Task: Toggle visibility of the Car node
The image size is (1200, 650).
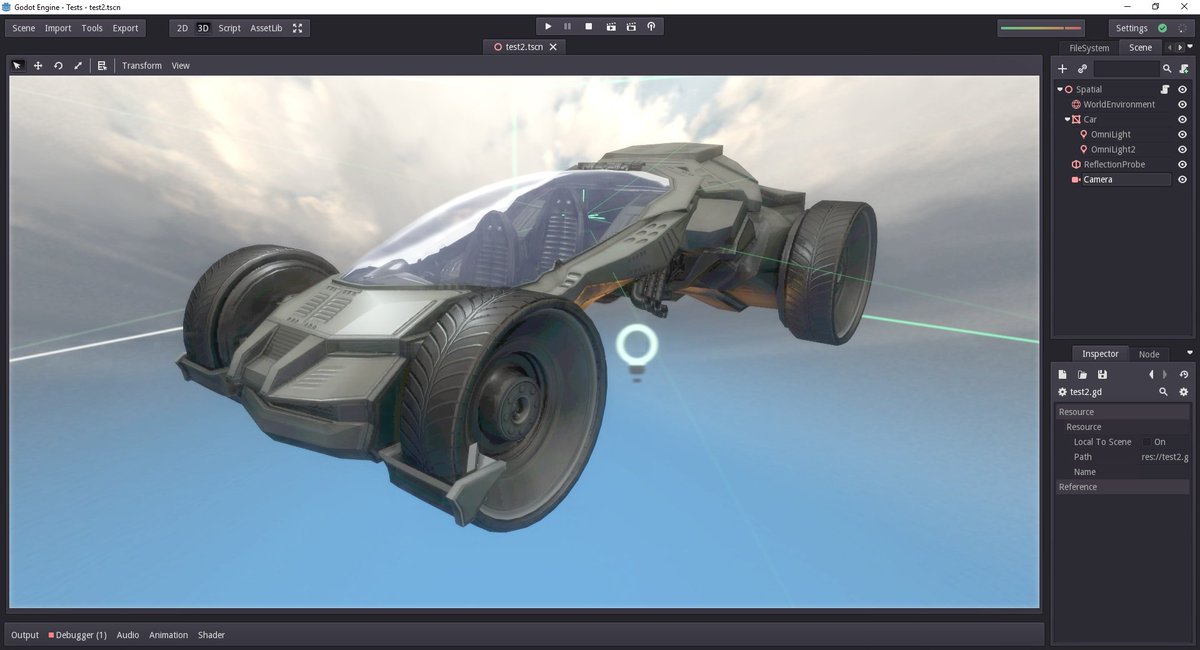Action: click(1183, 119)
